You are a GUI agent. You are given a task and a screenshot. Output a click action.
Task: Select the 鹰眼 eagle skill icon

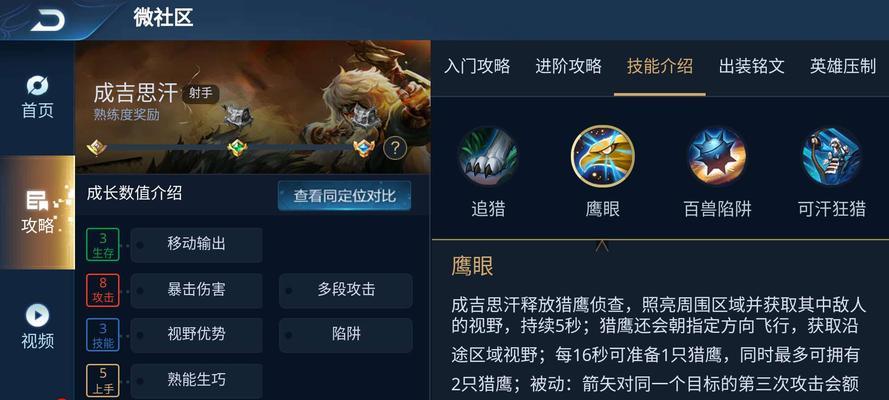(602, 156)
